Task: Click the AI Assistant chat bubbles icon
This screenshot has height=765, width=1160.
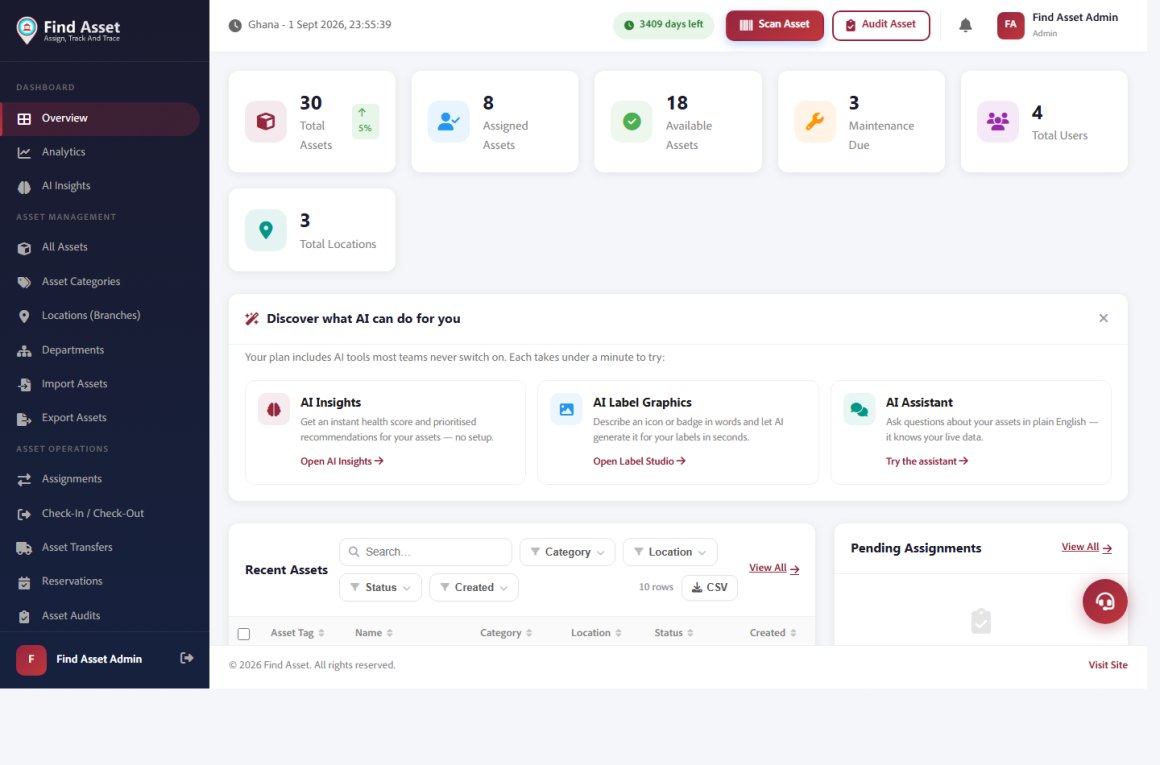Action: coord(859,409)
